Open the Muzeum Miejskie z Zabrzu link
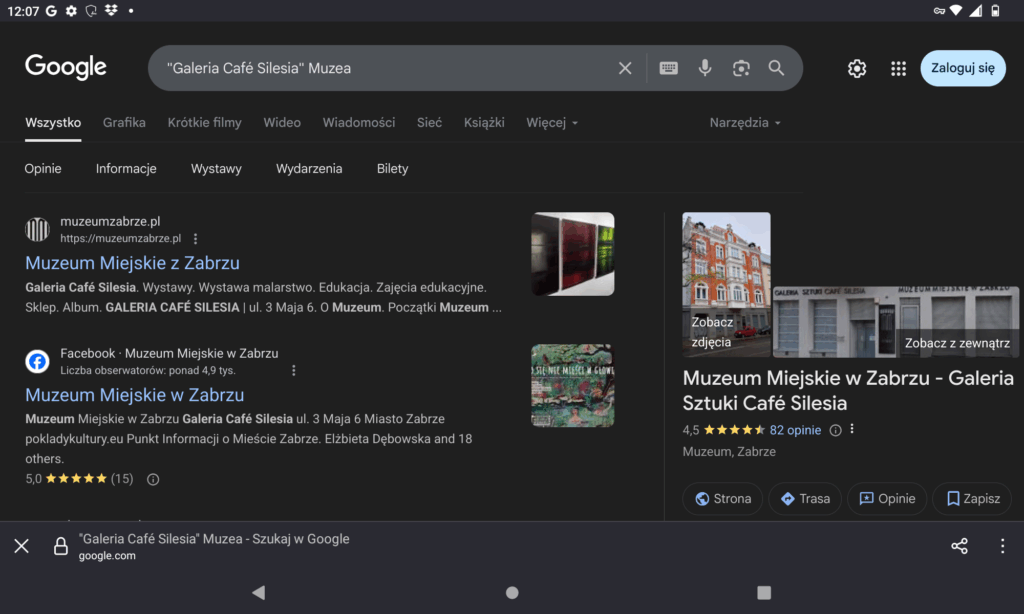This screenshot has height=614, width=1024. point(132,263)
